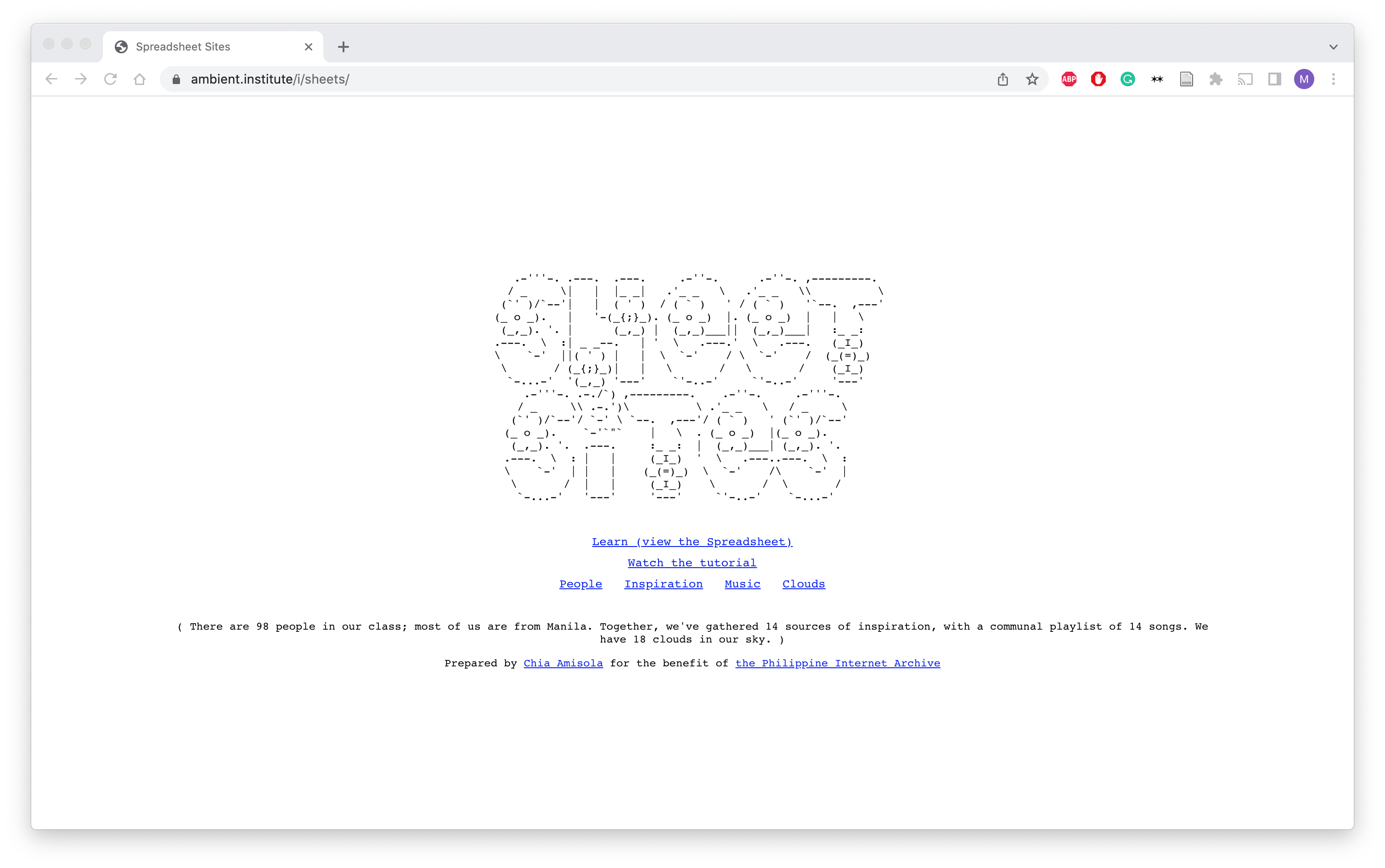The width and height of the screenshot is (1385, 868).
Task: Click Watch the tutorial link
Action: (x=692, y=562)
